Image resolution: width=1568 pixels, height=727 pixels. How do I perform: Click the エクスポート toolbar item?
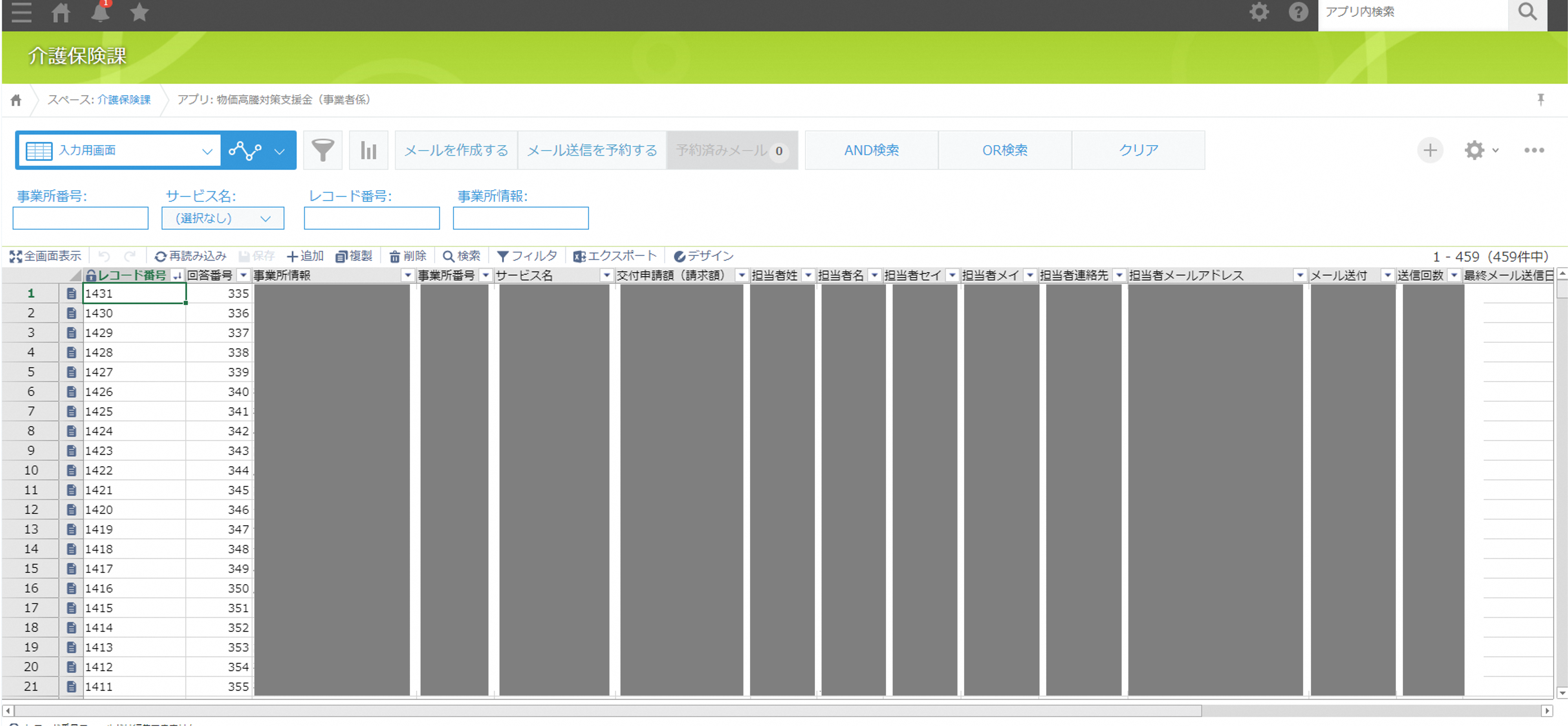(x=615, y=256)
